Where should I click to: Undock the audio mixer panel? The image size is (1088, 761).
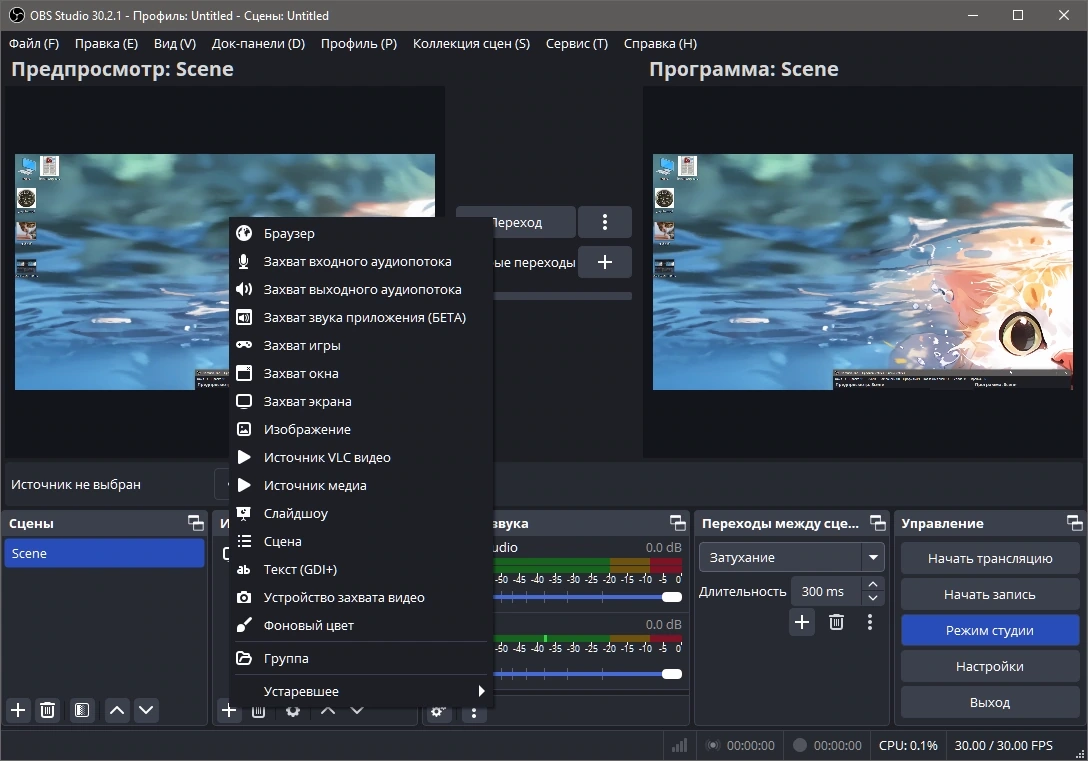point(677,523)
